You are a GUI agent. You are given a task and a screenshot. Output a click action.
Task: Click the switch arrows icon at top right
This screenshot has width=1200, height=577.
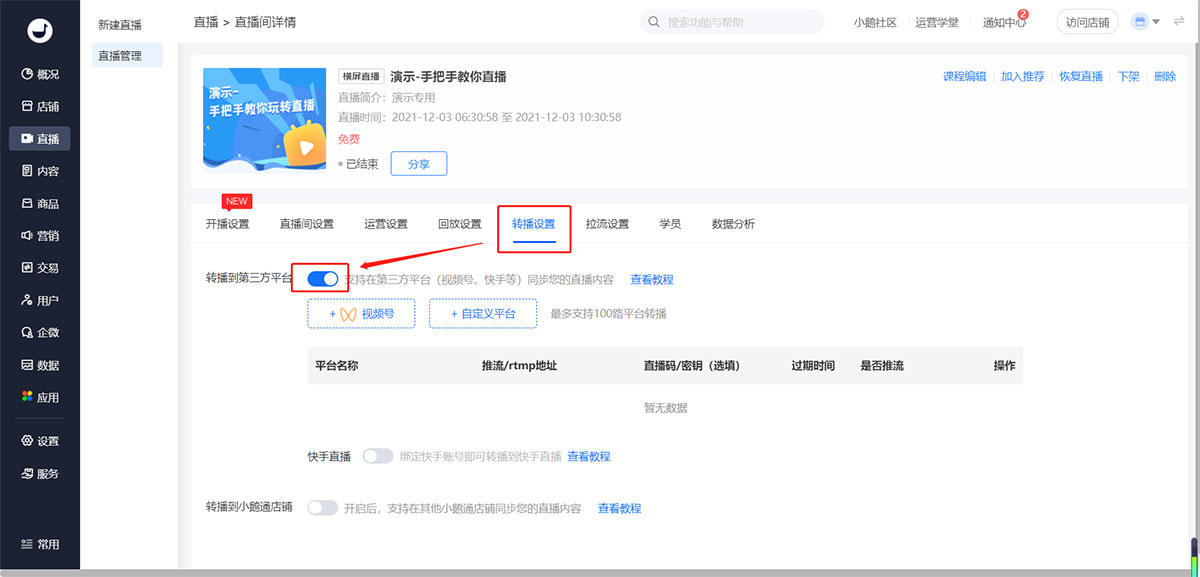[1177, 22]
